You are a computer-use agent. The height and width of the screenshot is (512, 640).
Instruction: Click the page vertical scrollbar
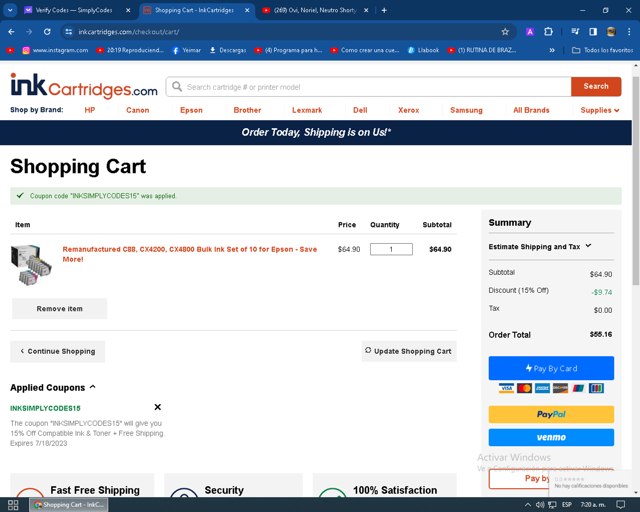(636, 180)
